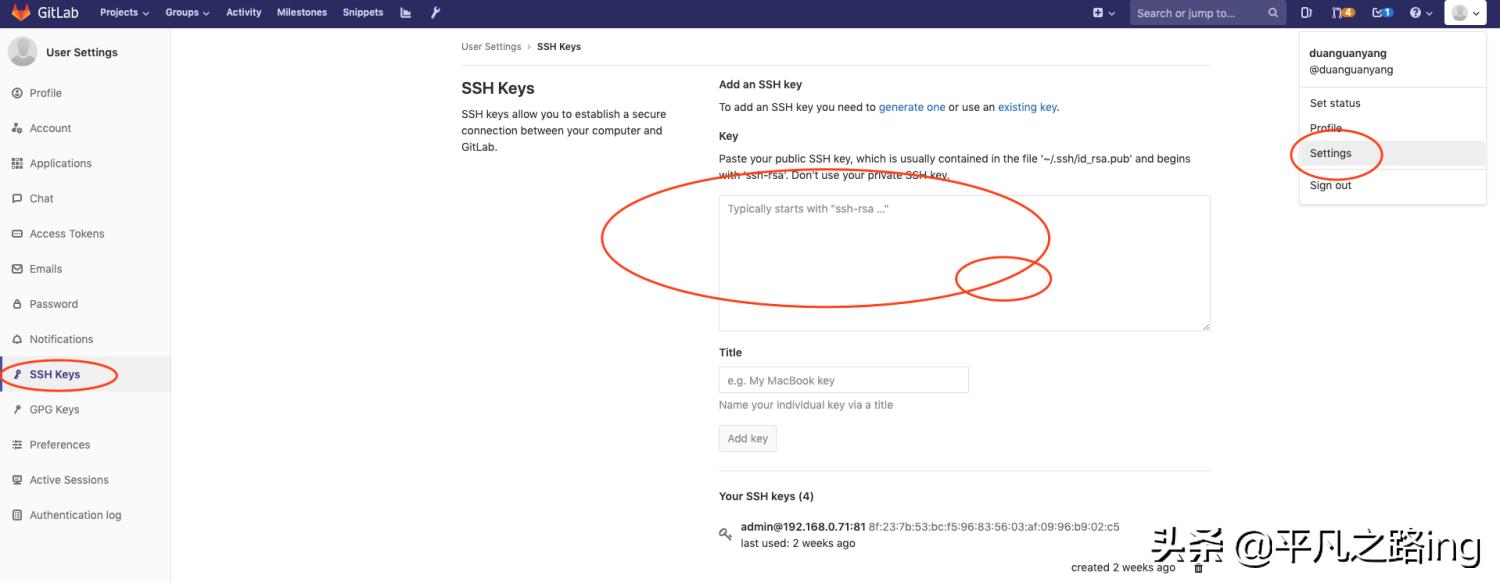
Task: Select Settings in the user menu
Action: coord(1330,153)
